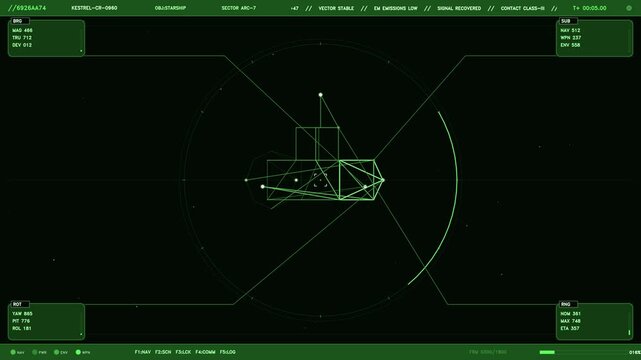Click the PIT 776 reading
641x360 pixels.
pos(21,321)
